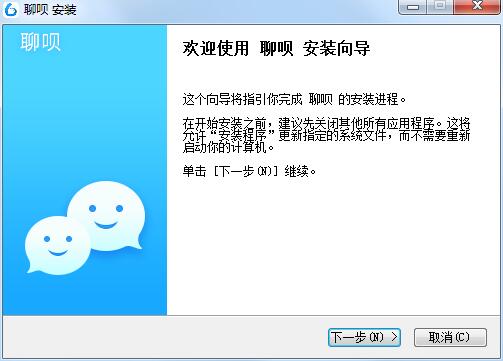
Task: Close the 聊呗 安装 installer window
Action: (x=477, y=7)
